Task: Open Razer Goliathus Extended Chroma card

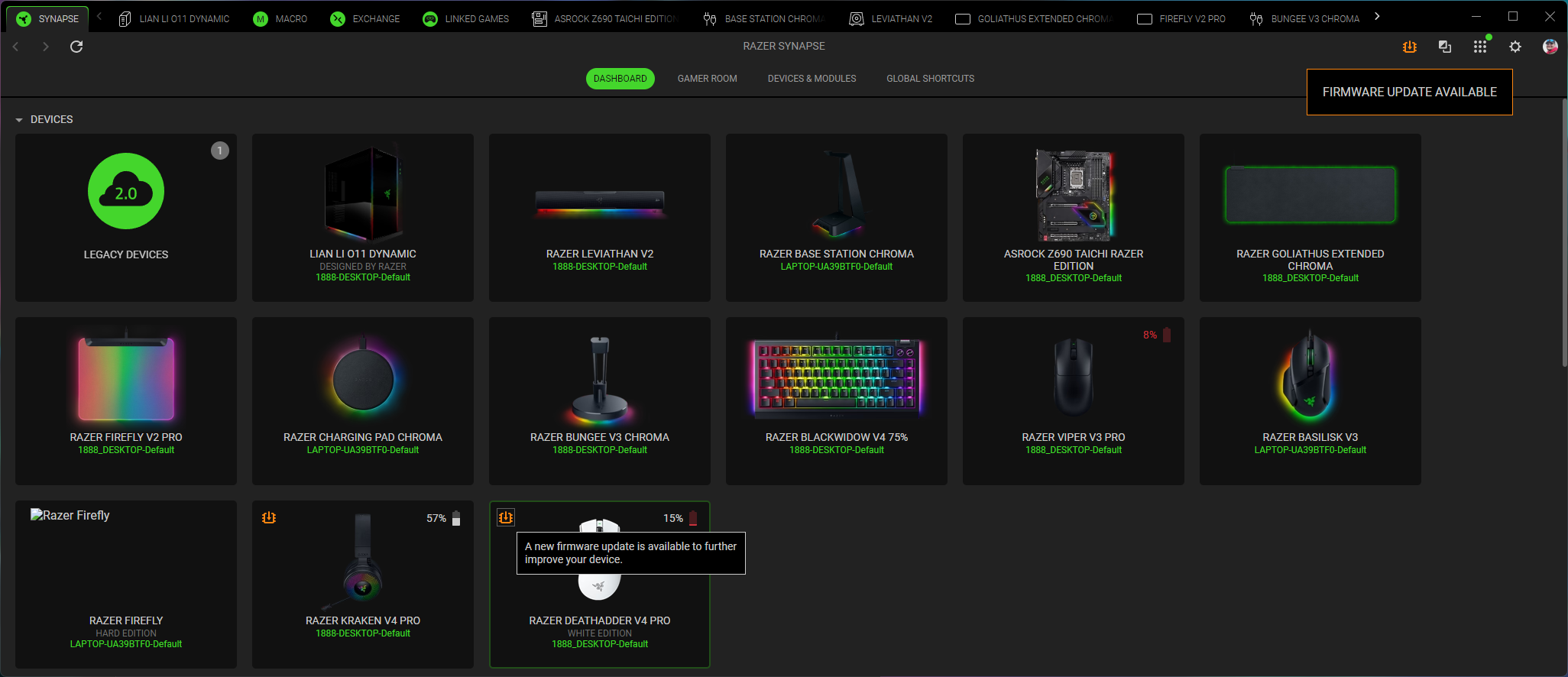Action: click(x=1310, y=218)
